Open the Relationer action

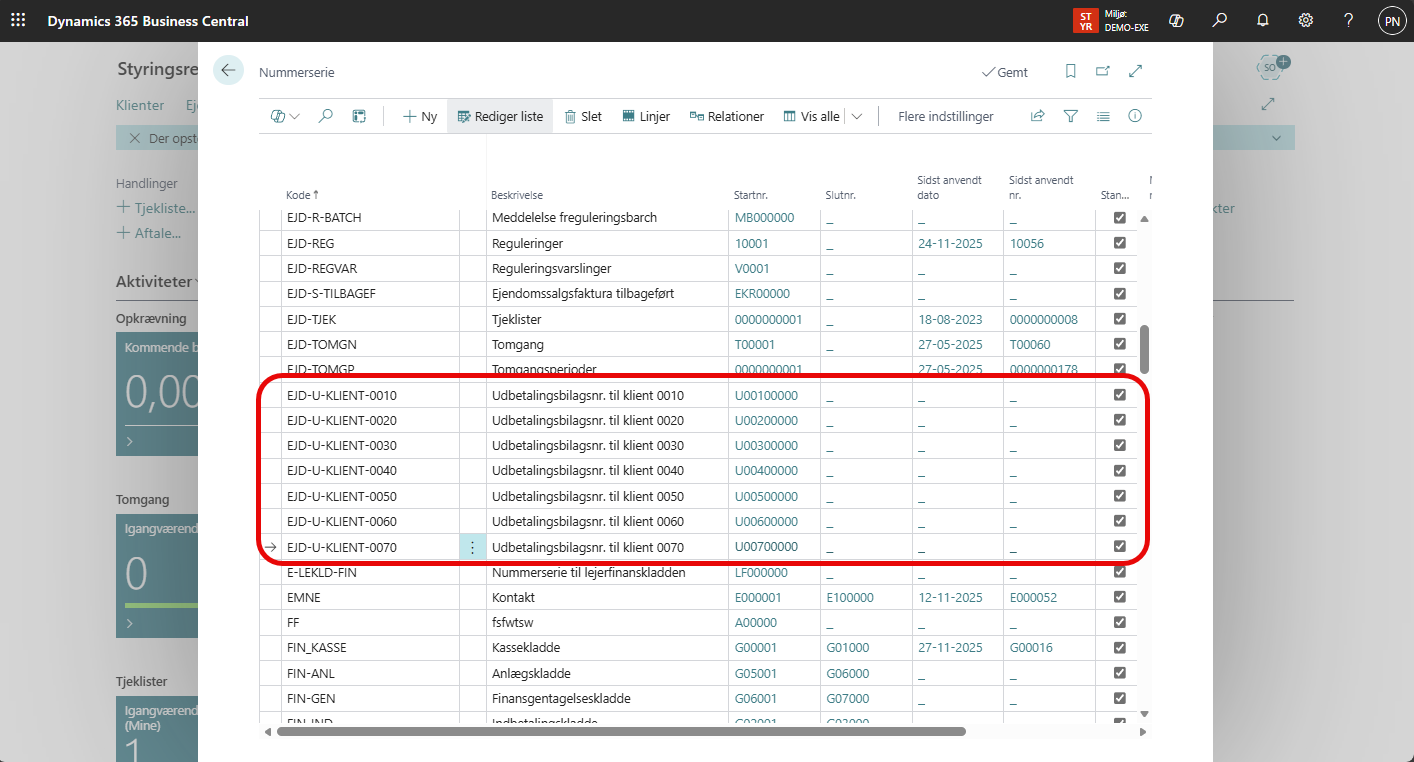tap(726, 116)
